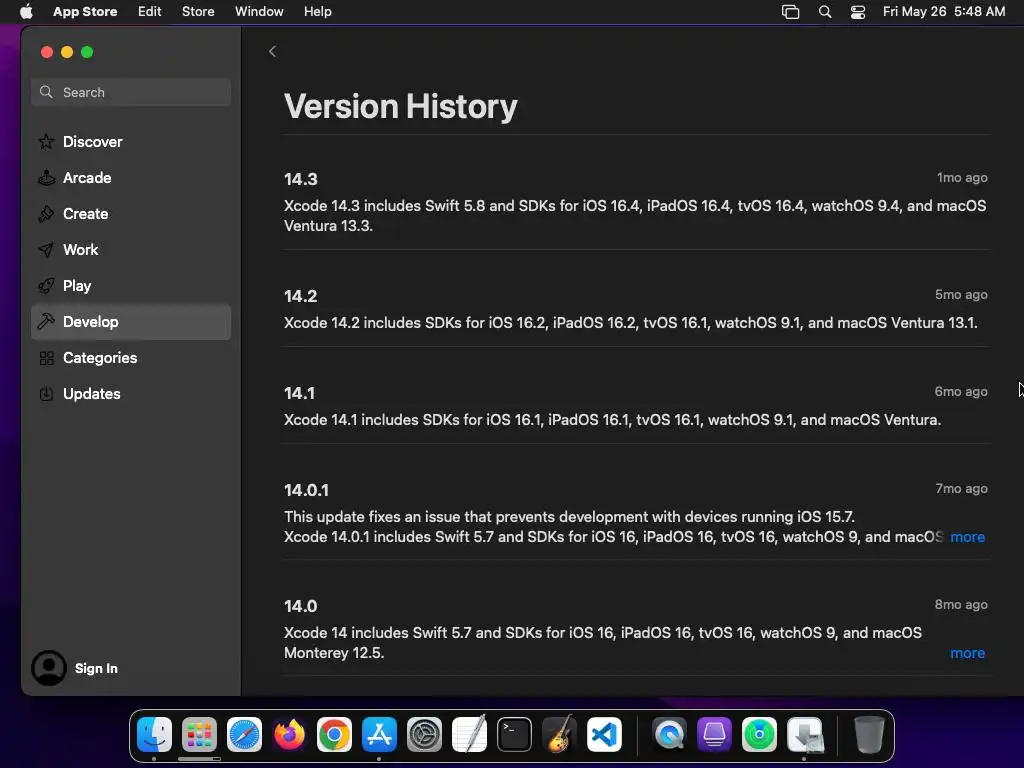1024x768 pixels.
Task: Open QuickTime Player from the Dock
Action: tap(669, 735)
